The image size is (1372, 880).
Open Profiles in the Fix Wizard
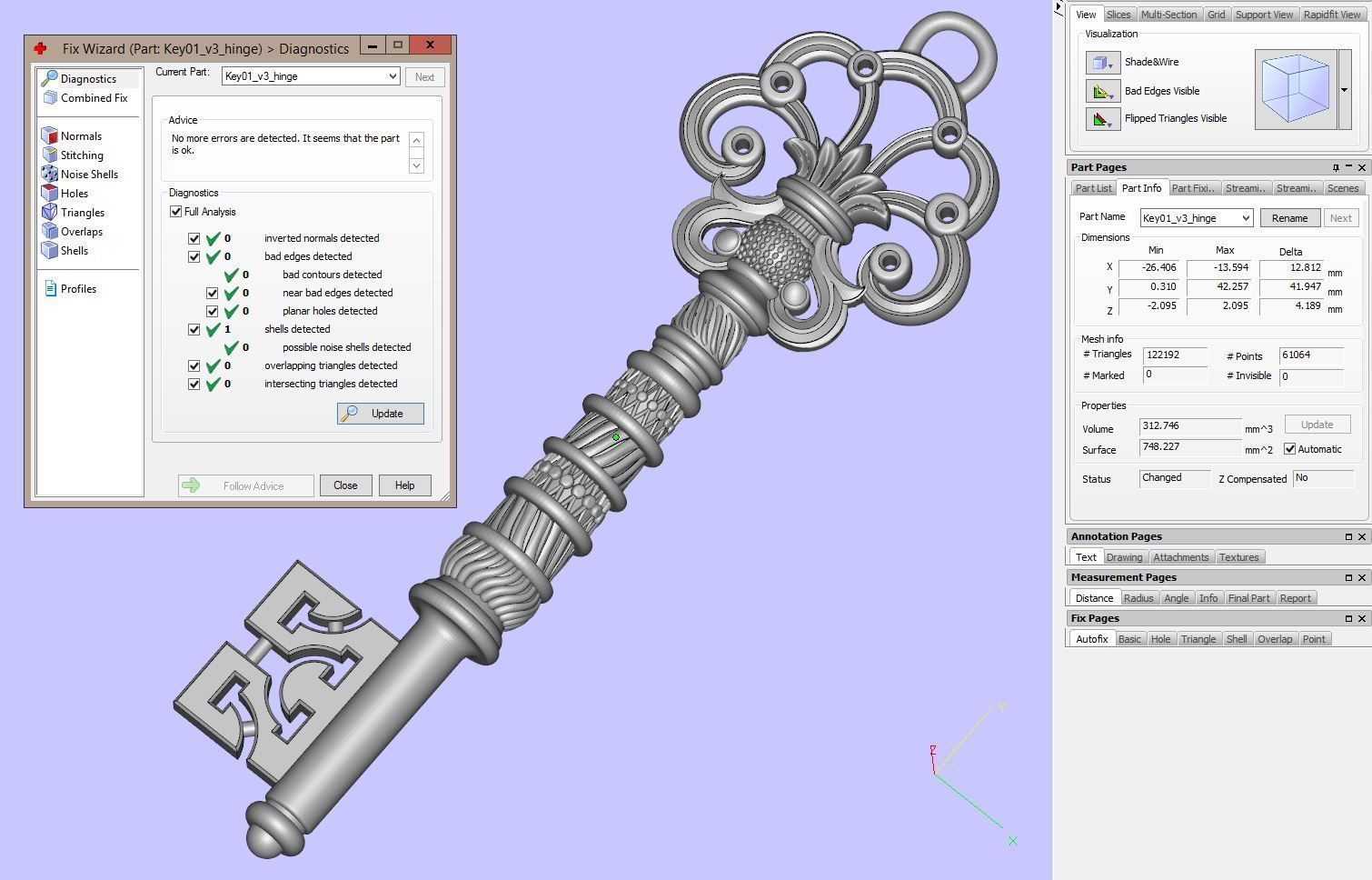(x=78, y=289)
